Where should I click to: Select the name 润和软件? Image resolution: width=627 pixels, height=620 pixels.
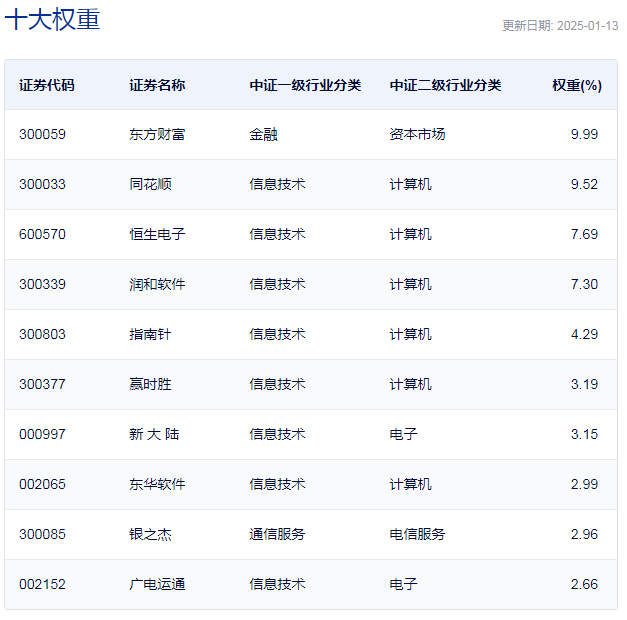tap(157, 284)
